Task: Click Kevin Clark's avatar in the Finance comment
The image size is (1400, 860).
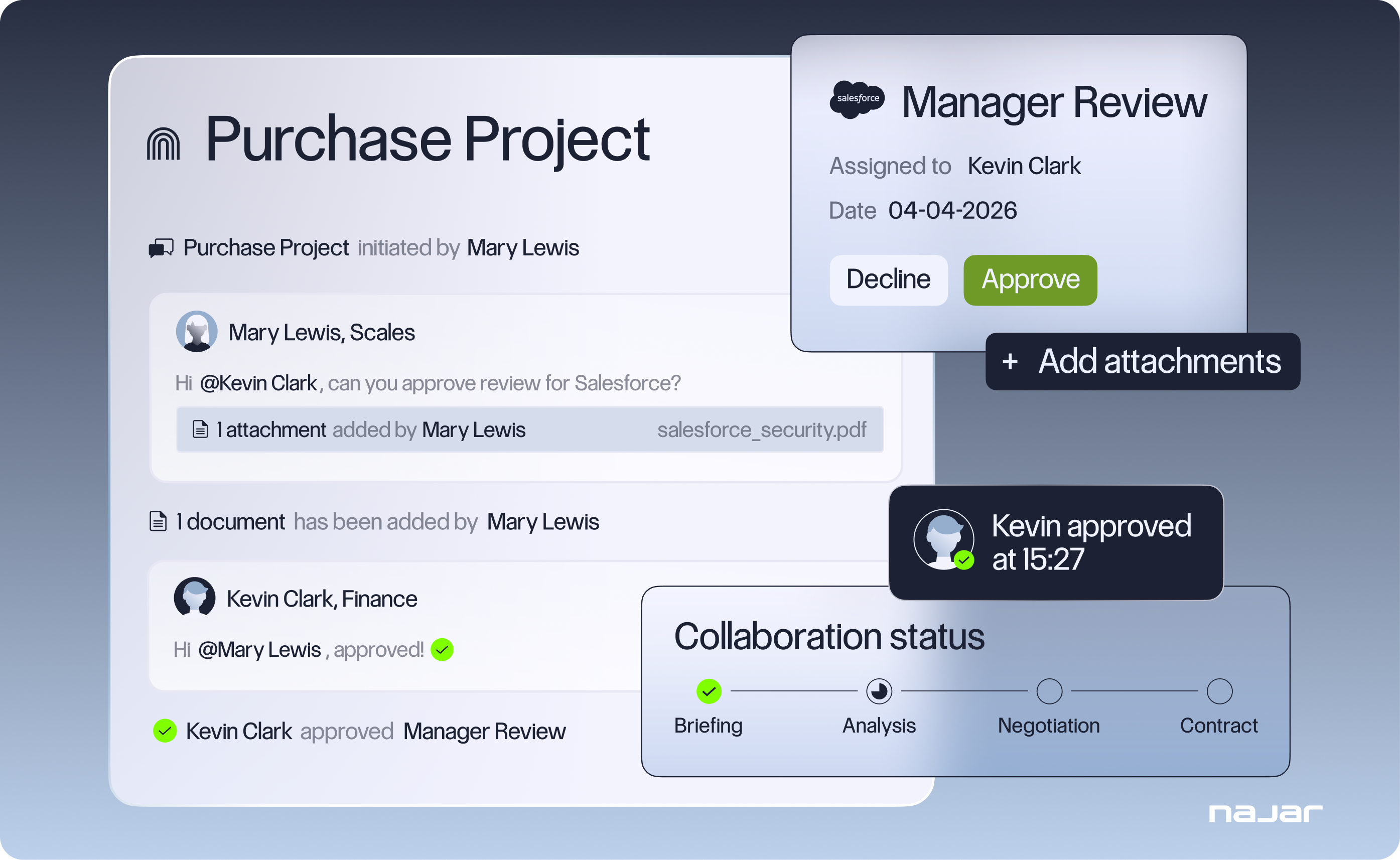Action: (195, 598)
